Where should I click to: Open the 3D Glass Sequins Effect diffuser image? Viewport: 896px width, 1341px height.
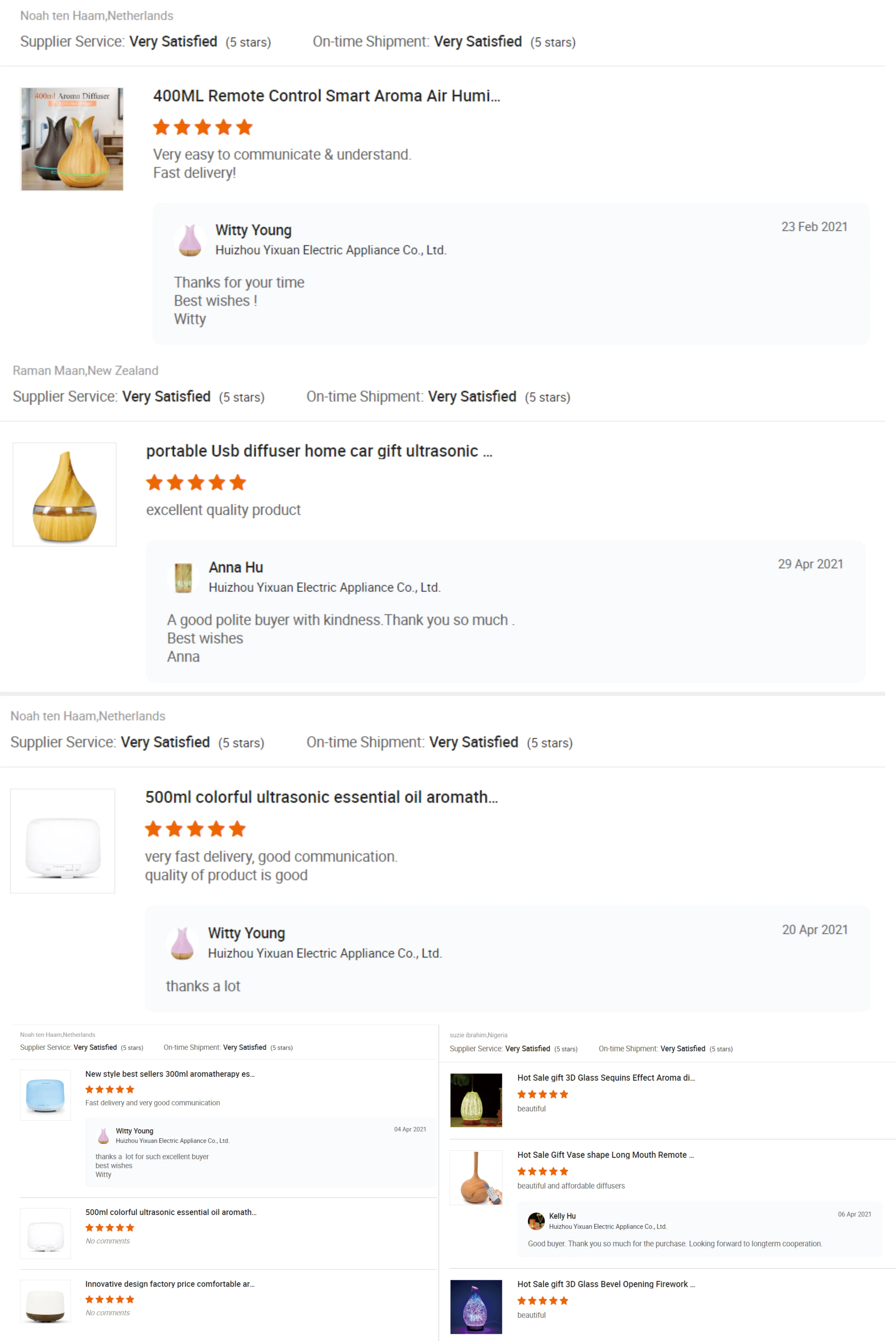click(476, 1100)
